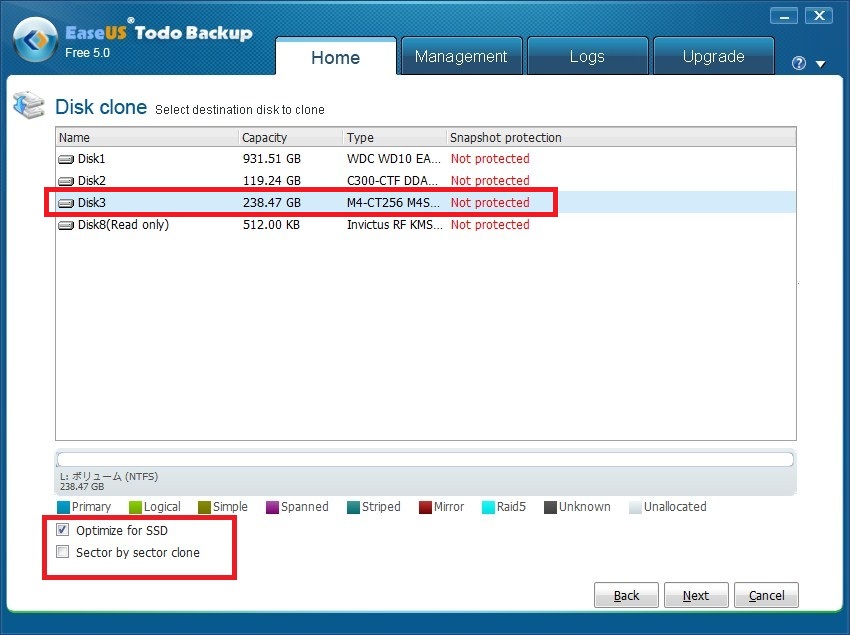Screen dimensions: 850x635
Task: Cancel the disk clone wizard
Action: pos(766,595)
